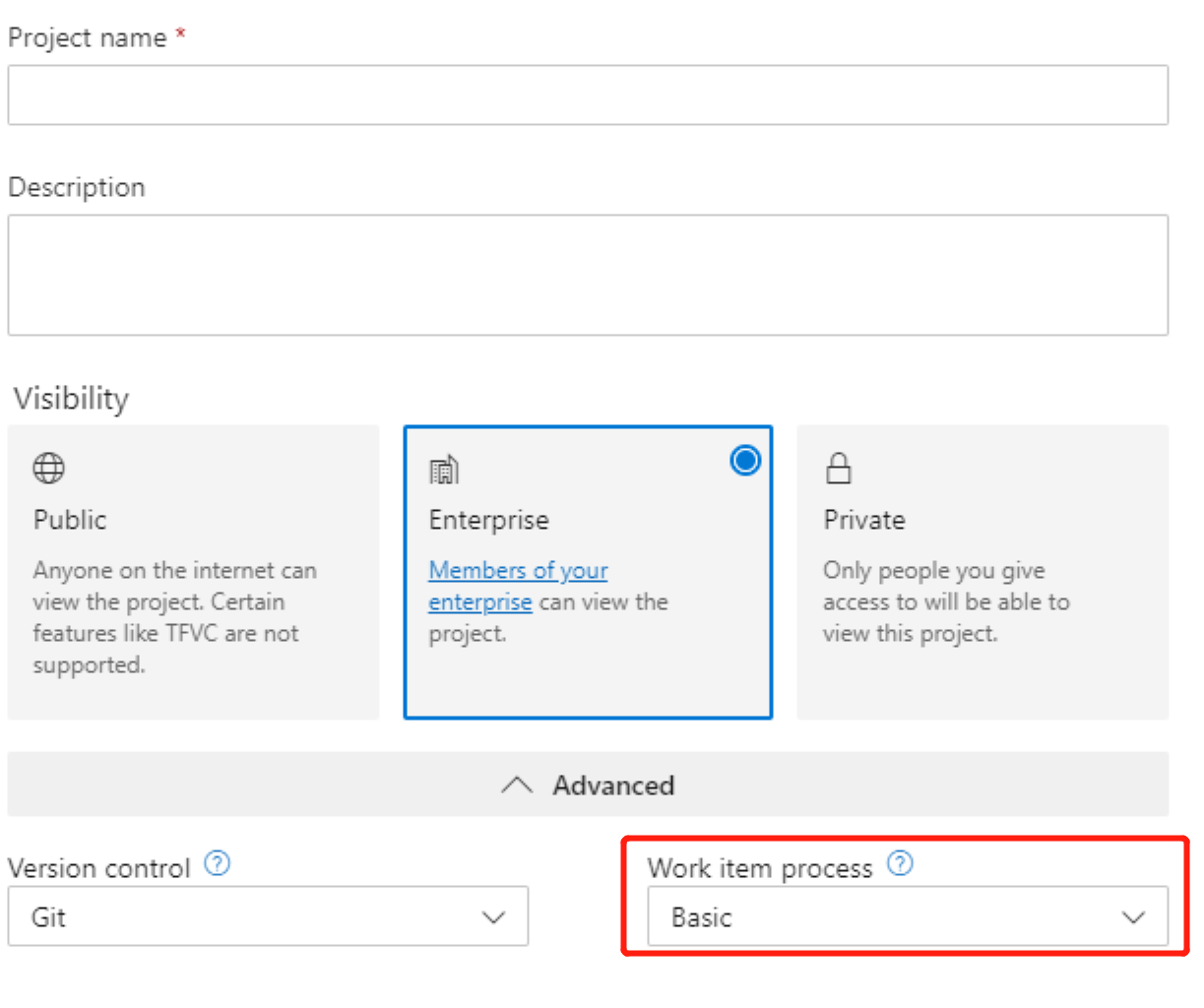Click the 'Project name' label
The image size is (1204, 1008).
[x=87, y=37]
